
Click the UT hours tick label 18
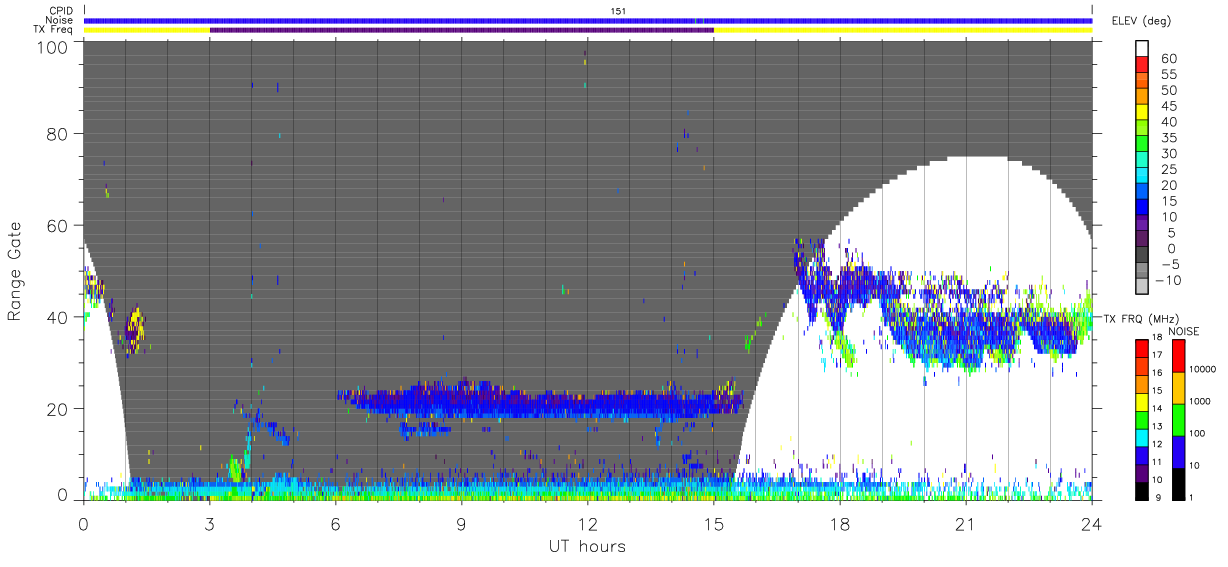point(840,522)
